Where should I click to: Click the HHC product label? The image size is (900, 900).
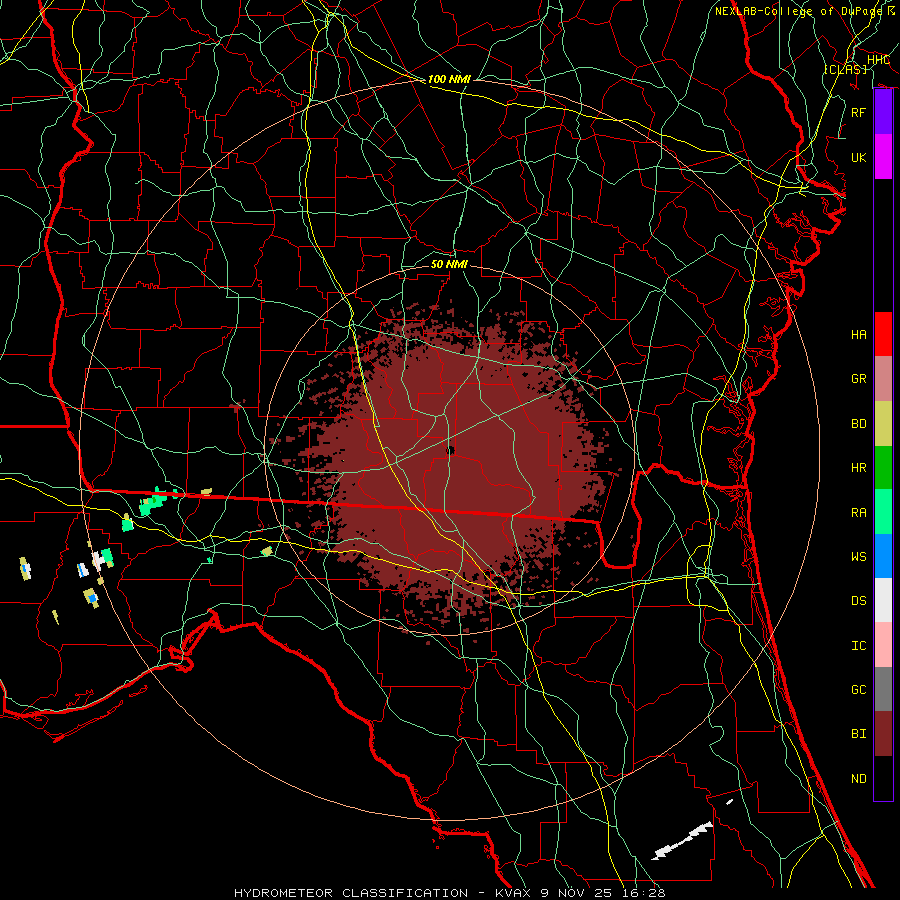[x=878, y=60]
